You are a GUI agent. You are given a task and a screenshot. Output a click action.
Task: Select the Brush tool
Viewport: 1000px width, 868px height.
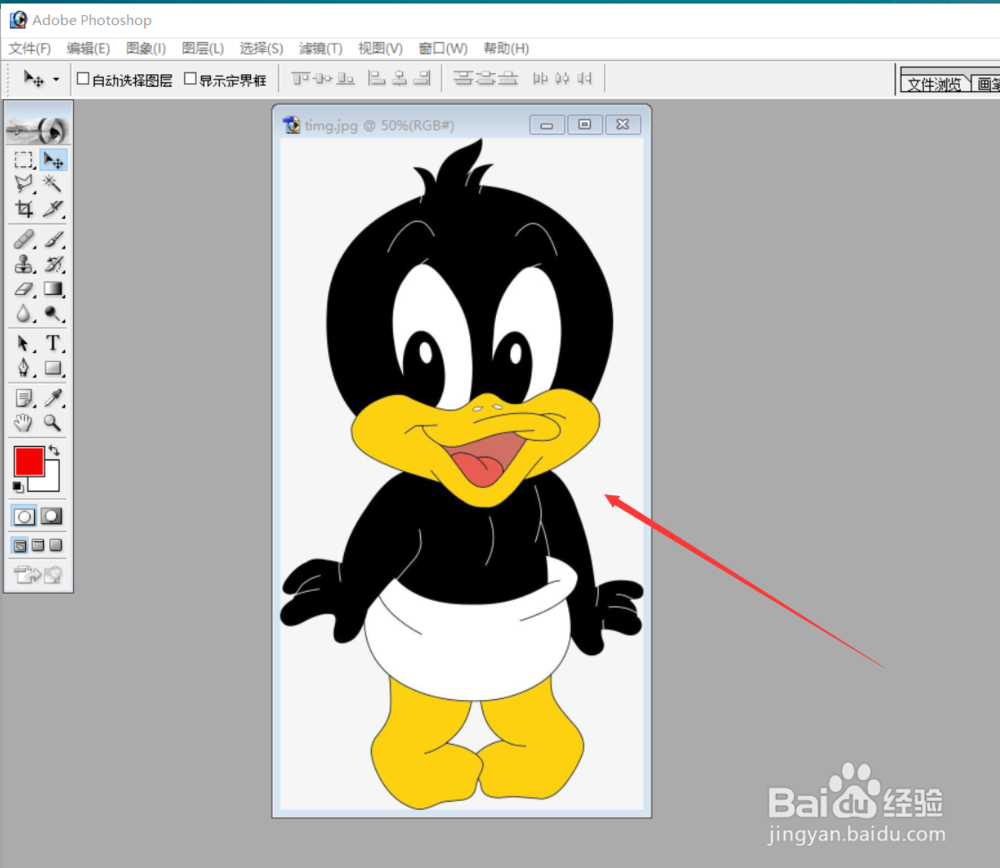(x=53, y=239)
